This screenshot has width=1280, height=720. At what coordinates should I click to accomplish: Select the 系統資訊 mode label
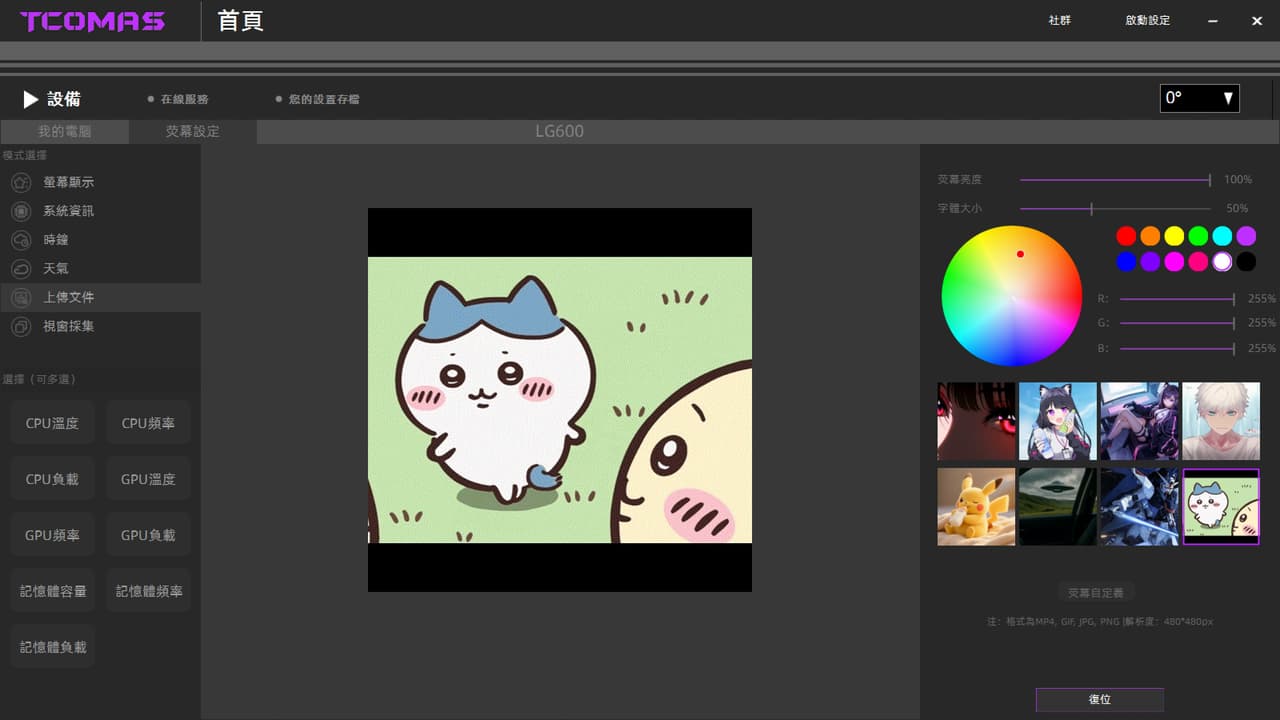point(69,212)
